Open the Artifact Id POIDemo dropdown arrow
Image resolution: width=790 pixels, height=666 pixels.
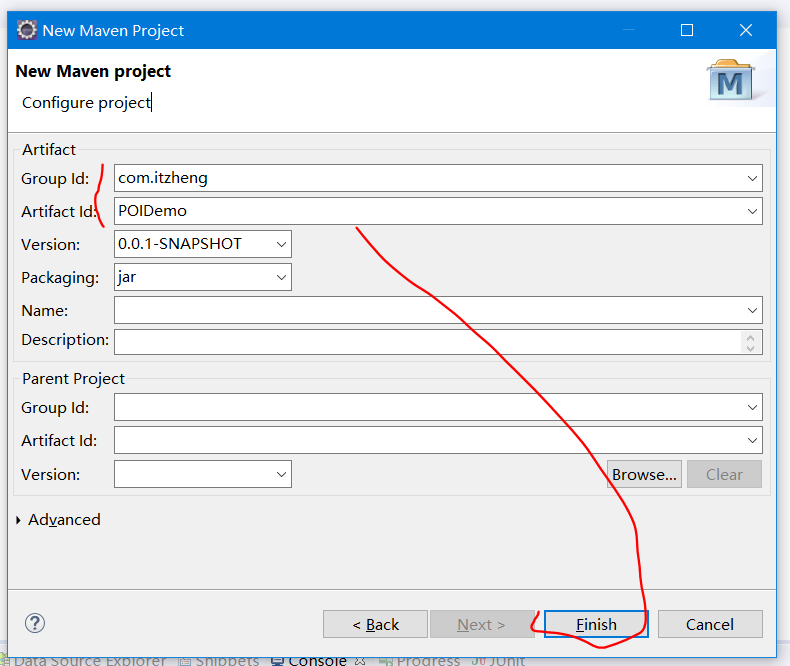(x=752, y=211)
